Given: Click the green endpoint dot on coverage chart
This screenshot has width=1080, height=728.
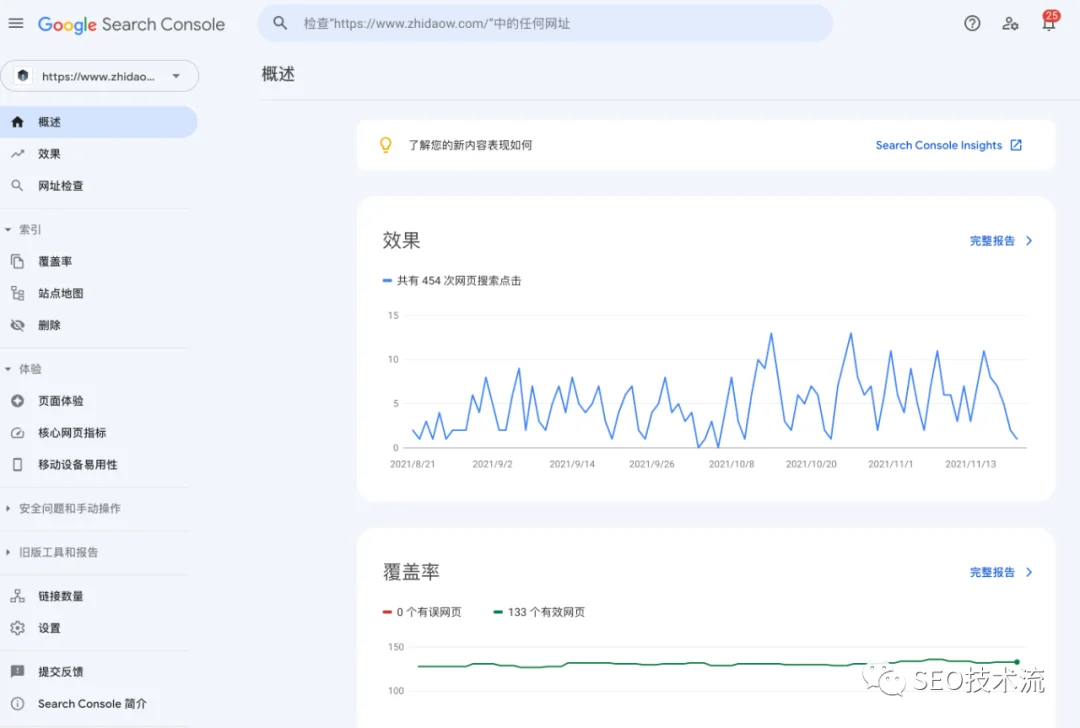Looking at the screenshot, I should pyautogui.click(x=1017, y=662).
